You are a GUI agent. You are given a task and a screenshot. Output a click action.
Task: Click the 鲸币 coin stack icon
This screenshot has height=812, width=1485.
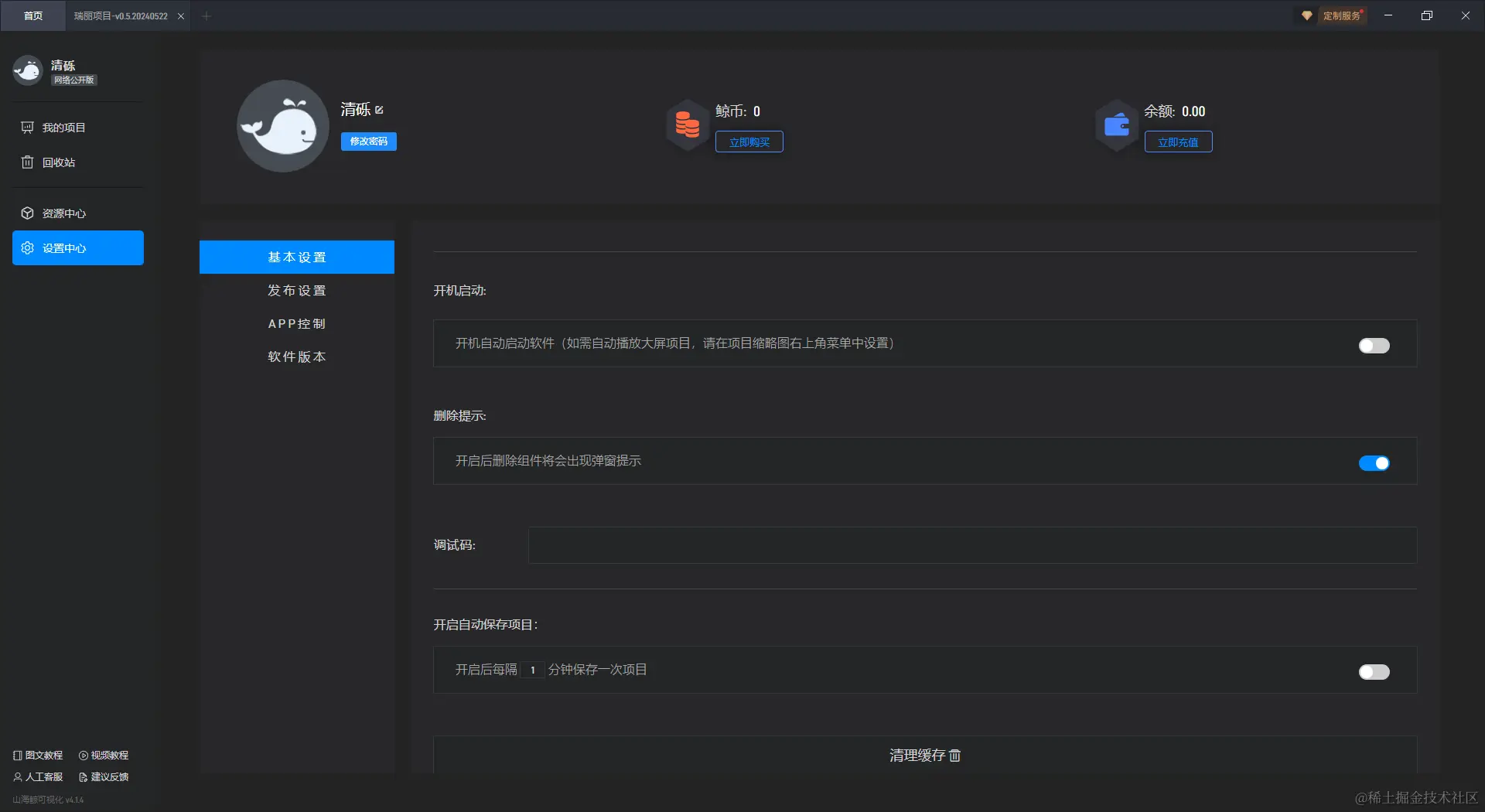pyautogui.click(x=687, y=125)
